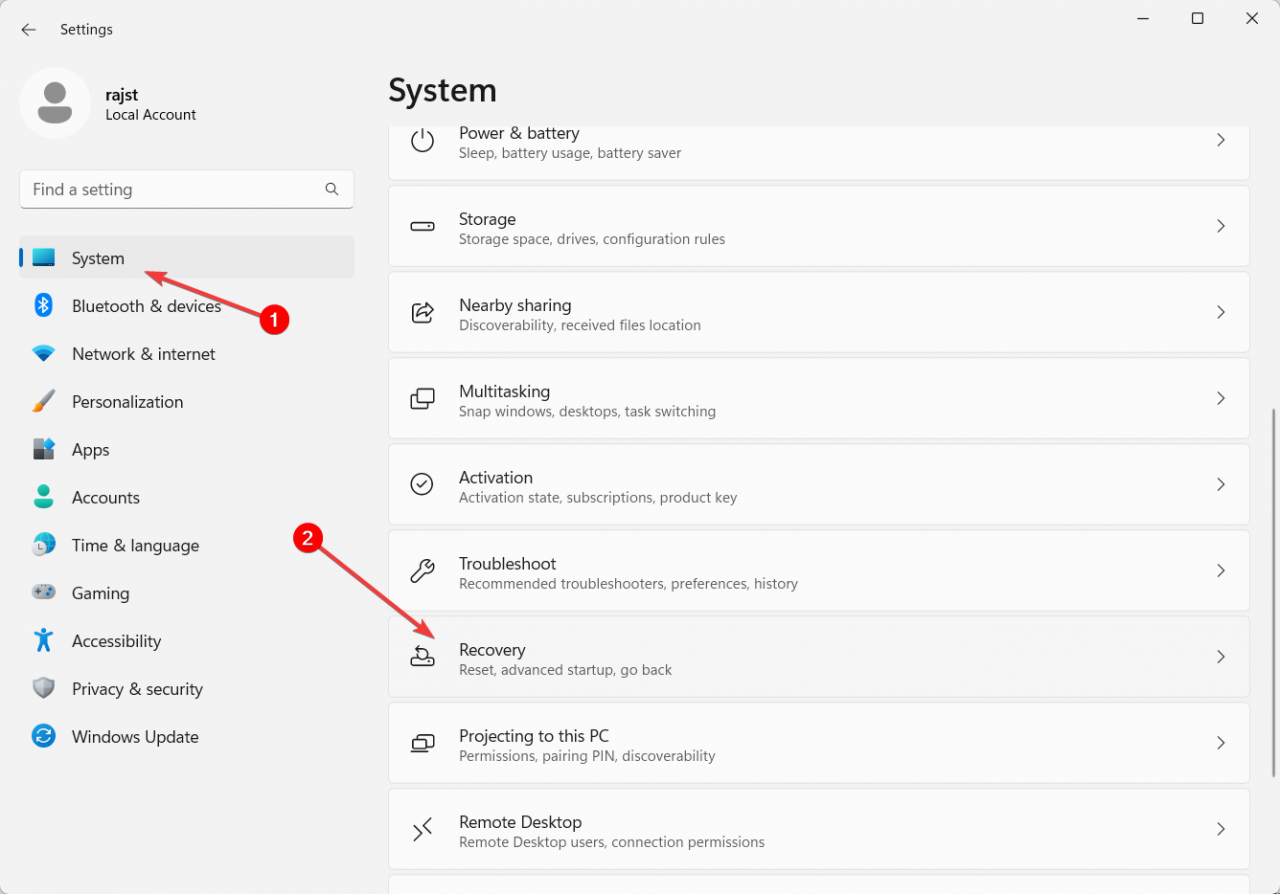Expand Power & battery settings chevron
Screen dimensions: 1280x894
point(1220,141)
